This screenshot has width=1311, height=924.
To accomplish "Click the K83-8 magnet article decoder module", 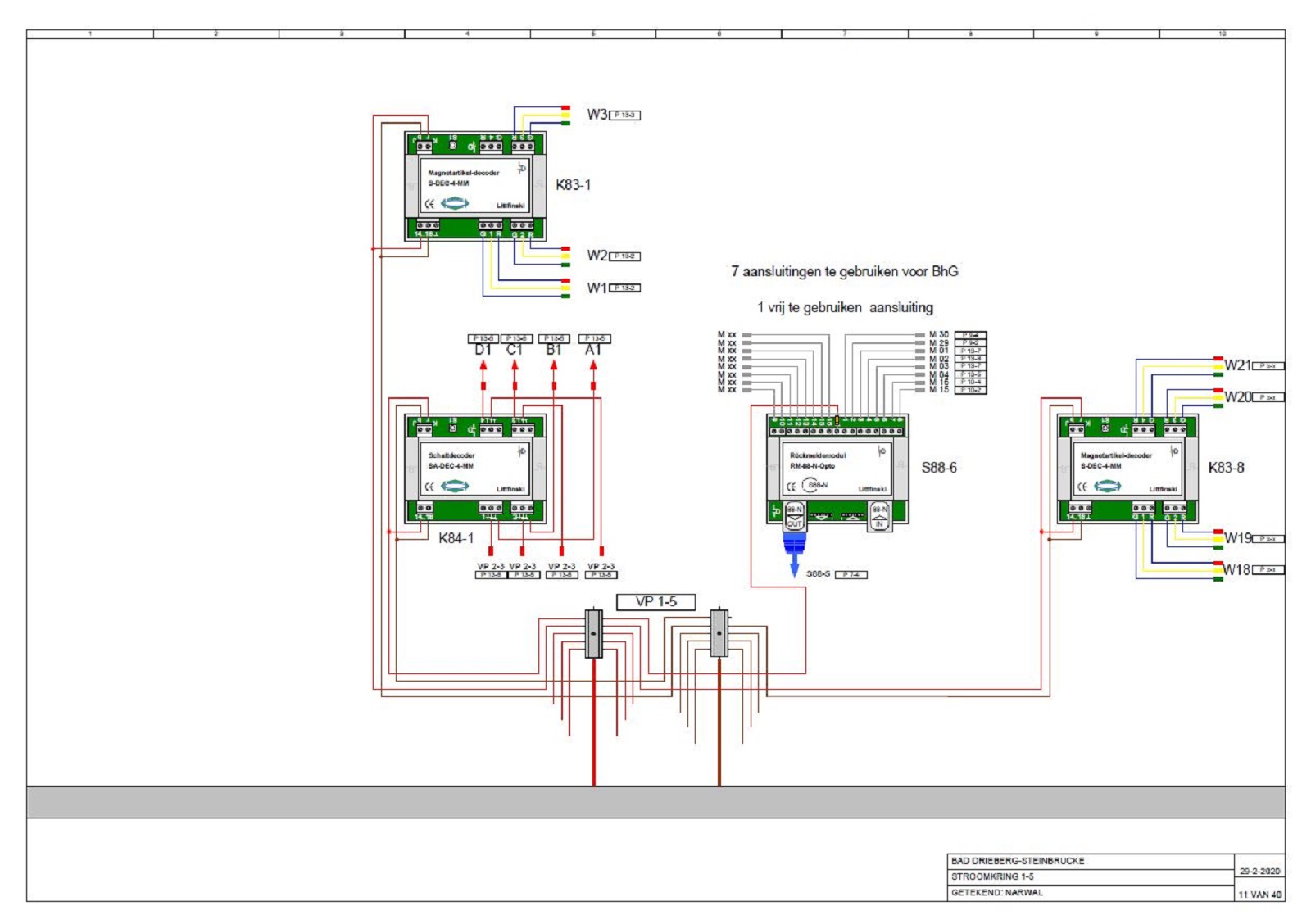I will 1127,469.
